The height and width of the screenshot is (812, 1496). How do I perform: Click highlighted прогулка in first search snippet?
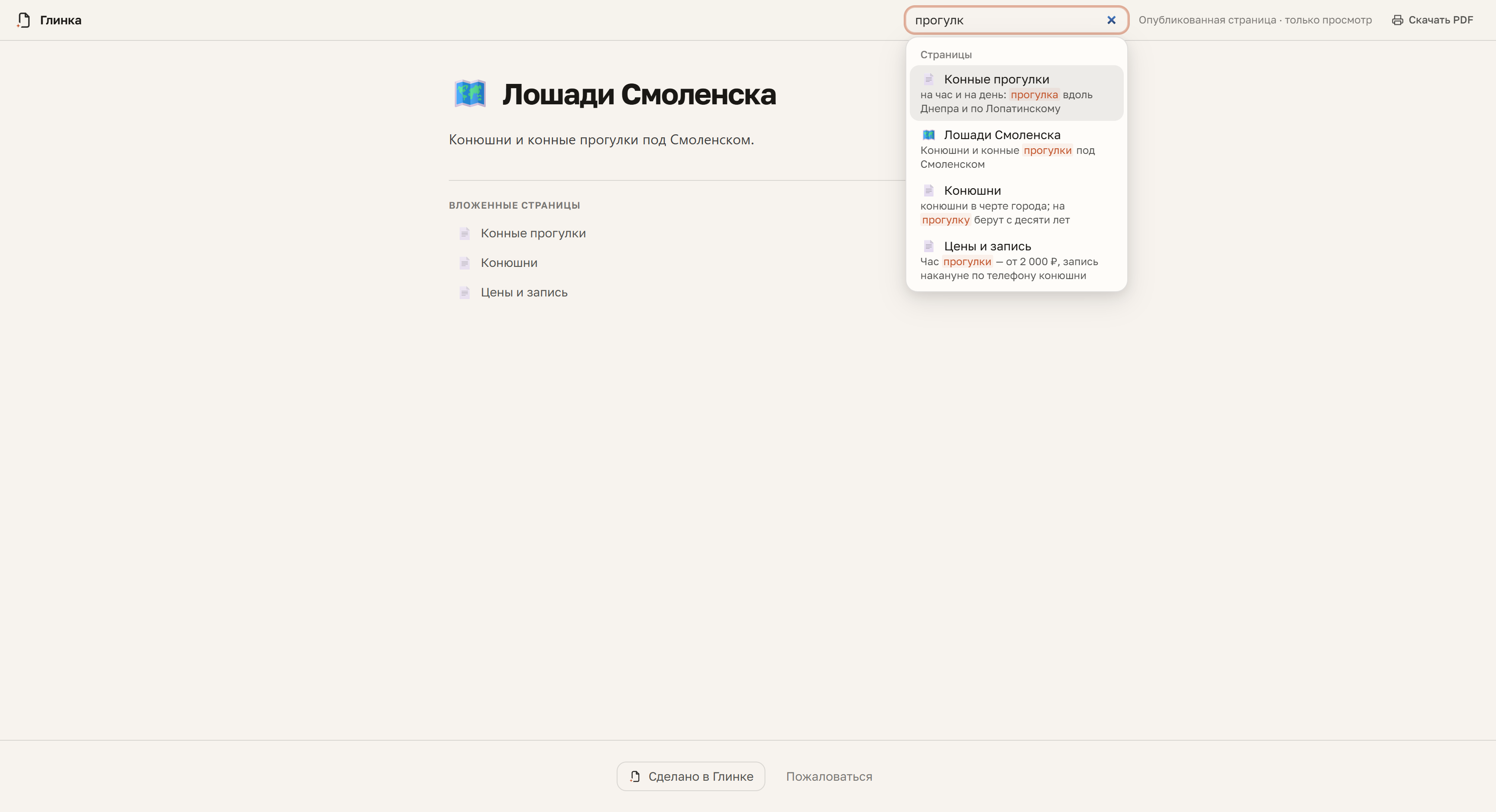click(1034, 95)
